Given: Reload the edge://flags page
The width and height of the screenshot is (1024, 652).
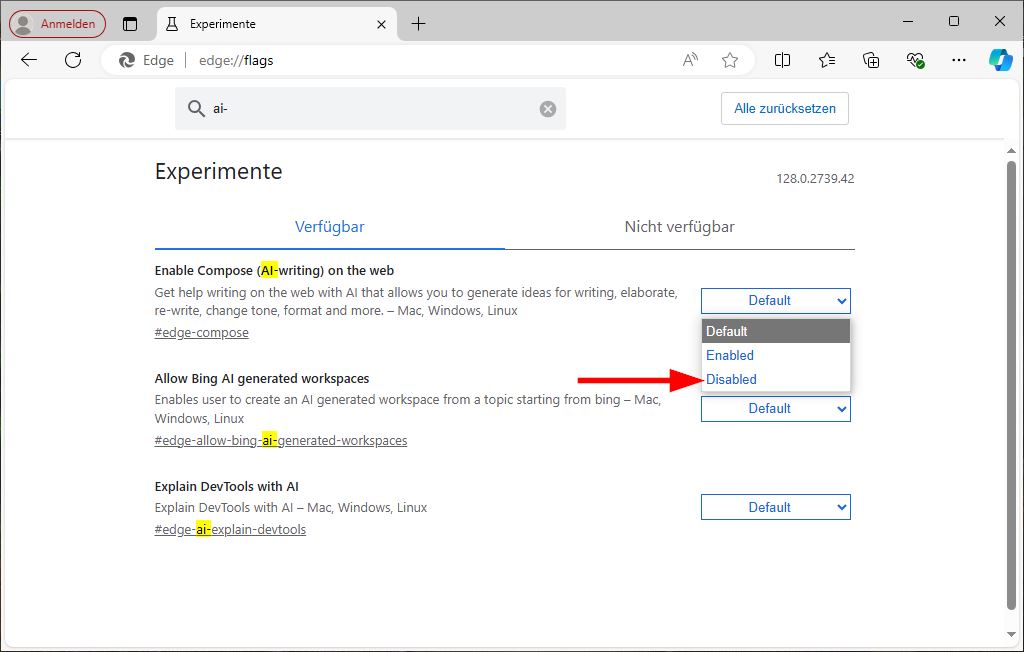Looking at the screenshot, I should (x=72, y=60).
